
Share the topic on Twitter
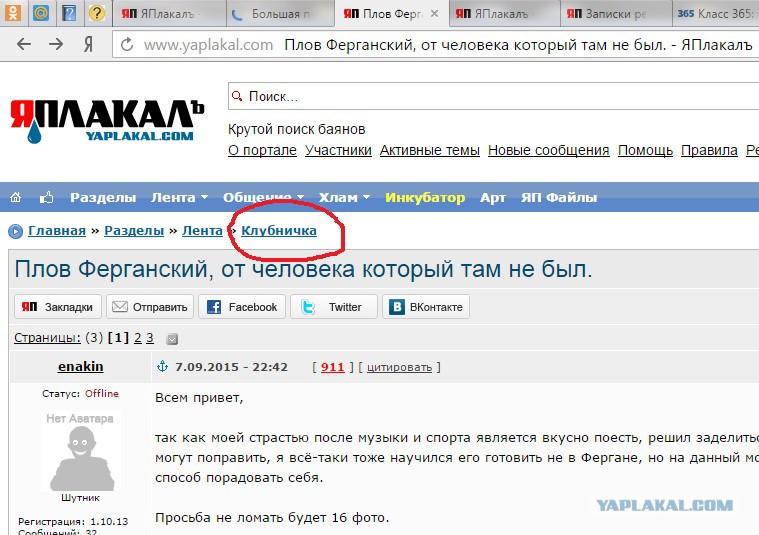[x=334, y=307]
